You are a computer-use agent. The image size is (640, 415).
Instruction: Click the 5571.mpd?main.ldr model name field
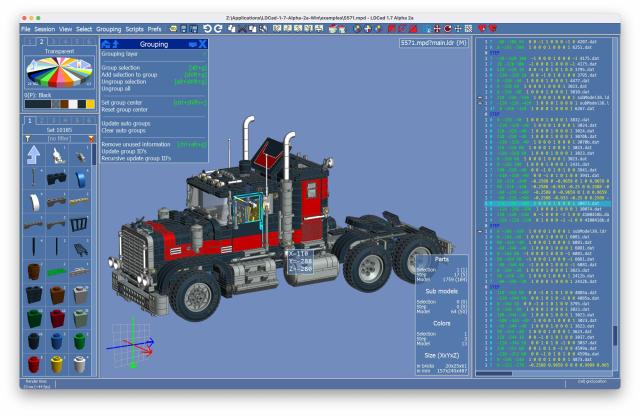click(428, 42)
